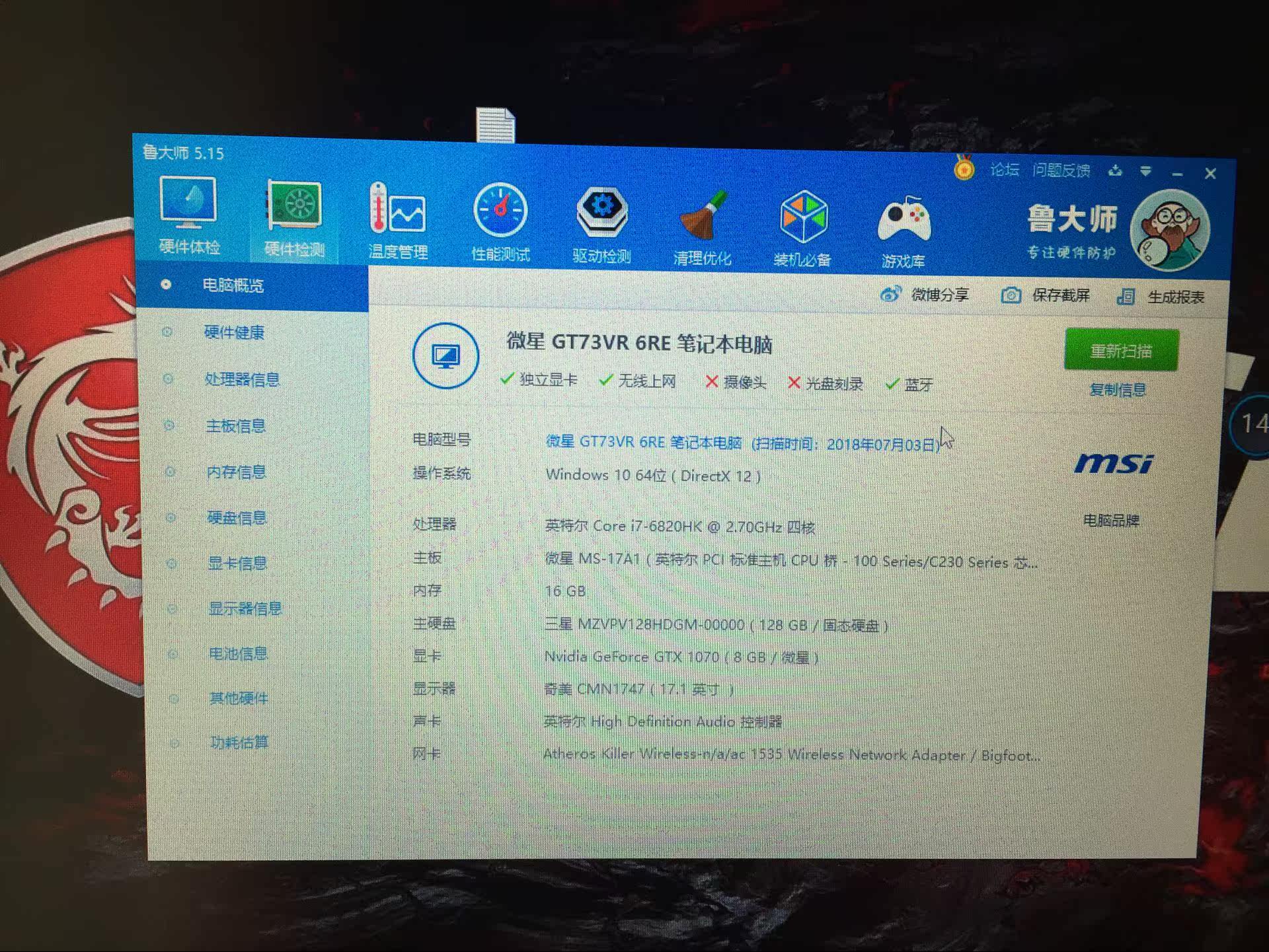Open the title bar dropdown menu arrow
The width and height of the screenshot is (1269, 952).
1145,171
